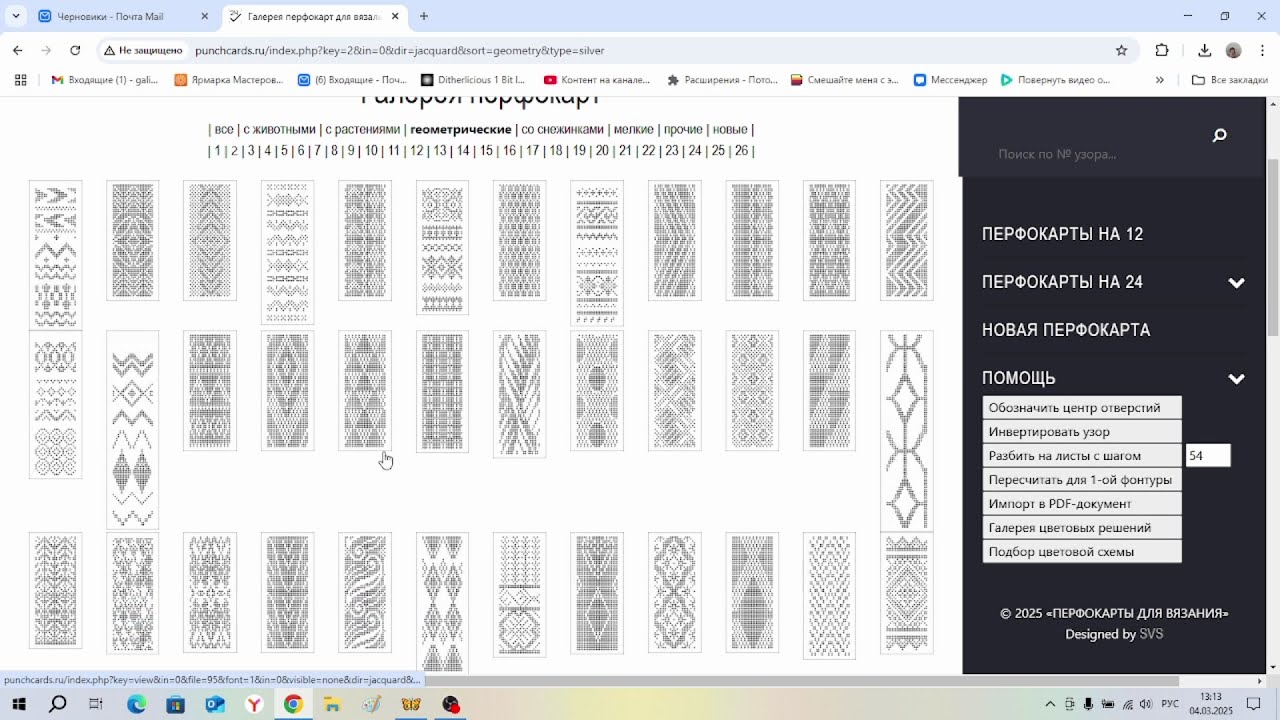The width and height of the screenshot is (1280, 720).
Task: Open Yandex Browser from the taskbar
Action: [254, 705]
